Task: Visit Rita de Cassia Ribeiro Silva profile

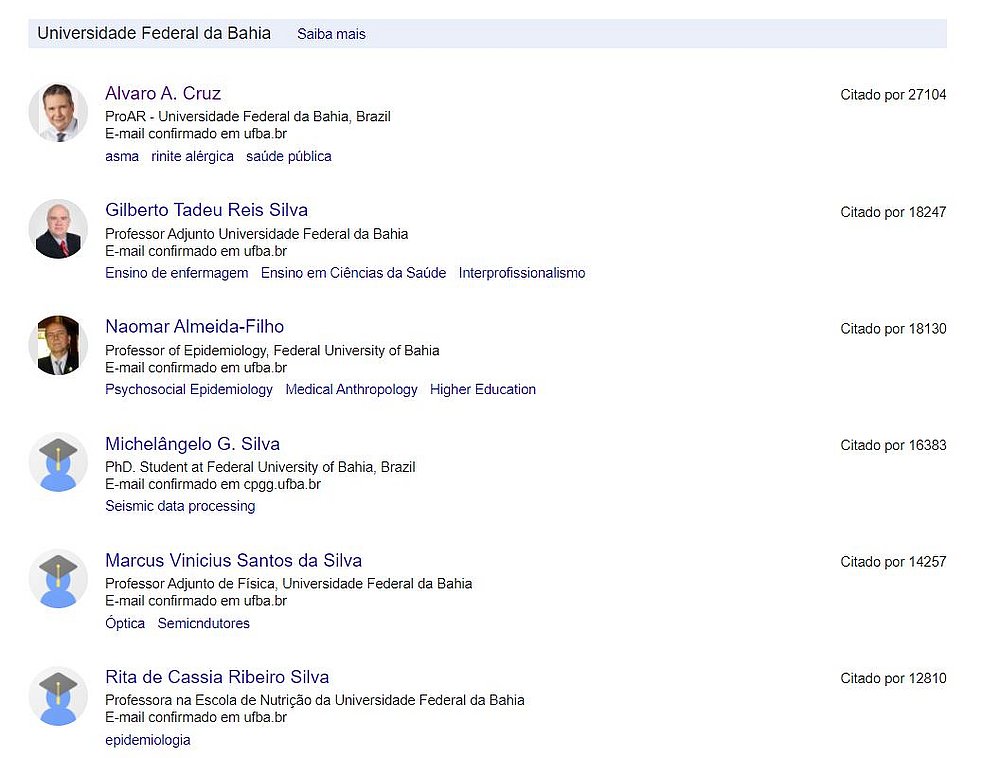Action: pyautogui.click(x=217, y=677)
